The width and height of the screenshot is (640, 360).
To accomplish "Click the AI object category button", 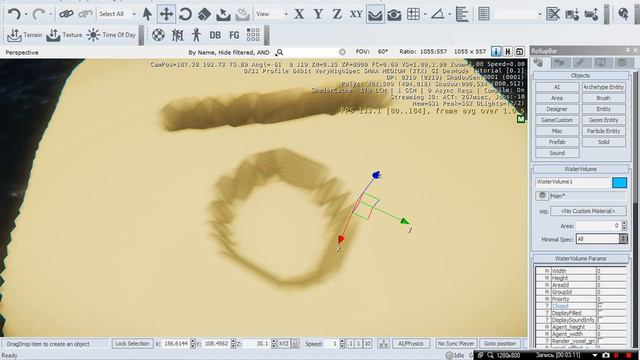I will pos(557,87).
